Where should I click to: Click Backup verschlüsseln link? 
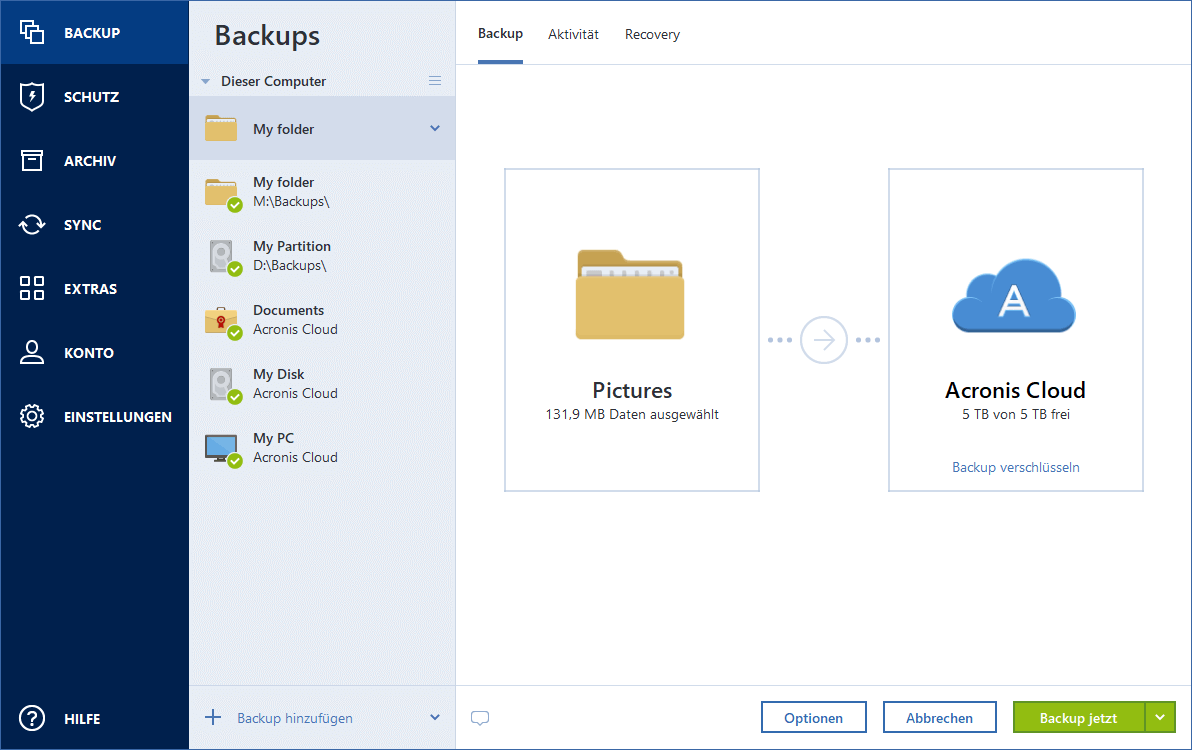(1015, 467)
